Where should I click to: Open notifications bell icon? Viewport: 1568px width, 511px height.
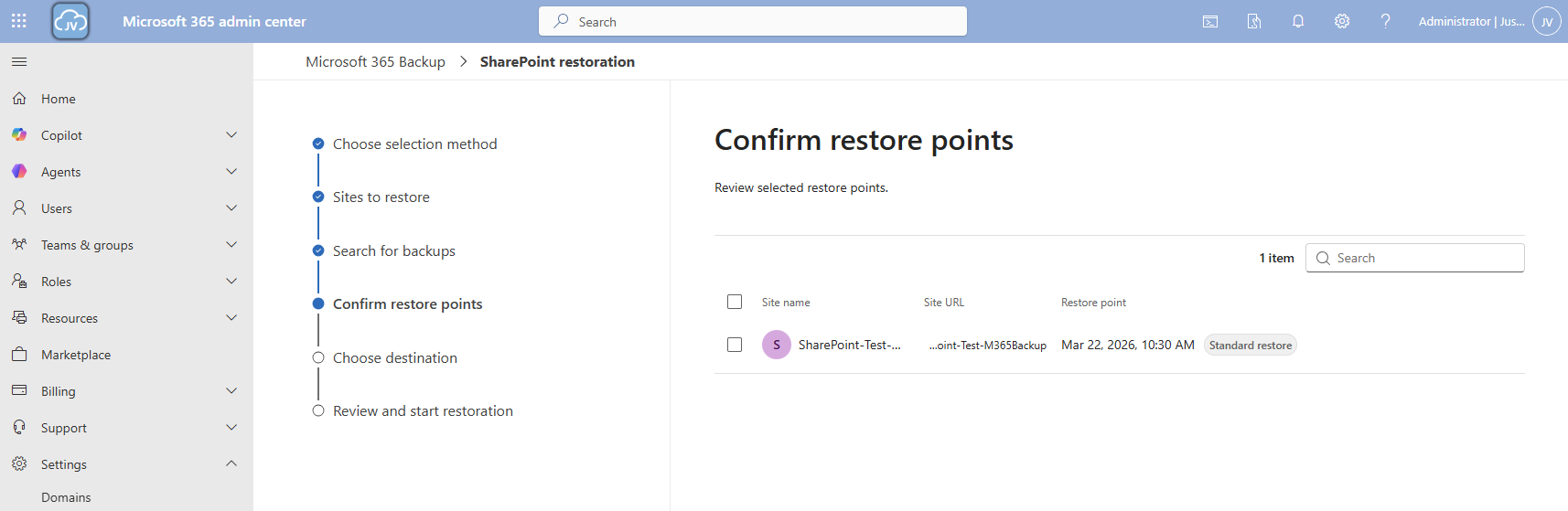click(x=1297, y=21)
